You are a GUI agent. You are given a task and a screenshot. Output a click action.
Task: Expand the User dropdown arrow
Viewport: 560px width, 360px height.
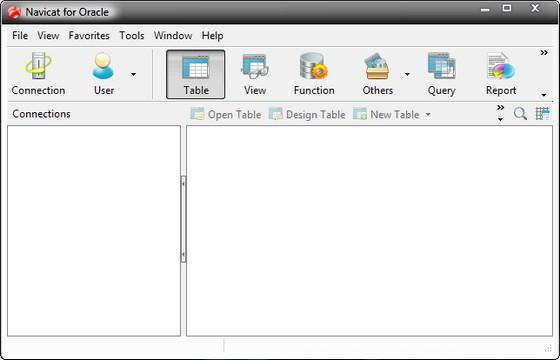(134, 74)
